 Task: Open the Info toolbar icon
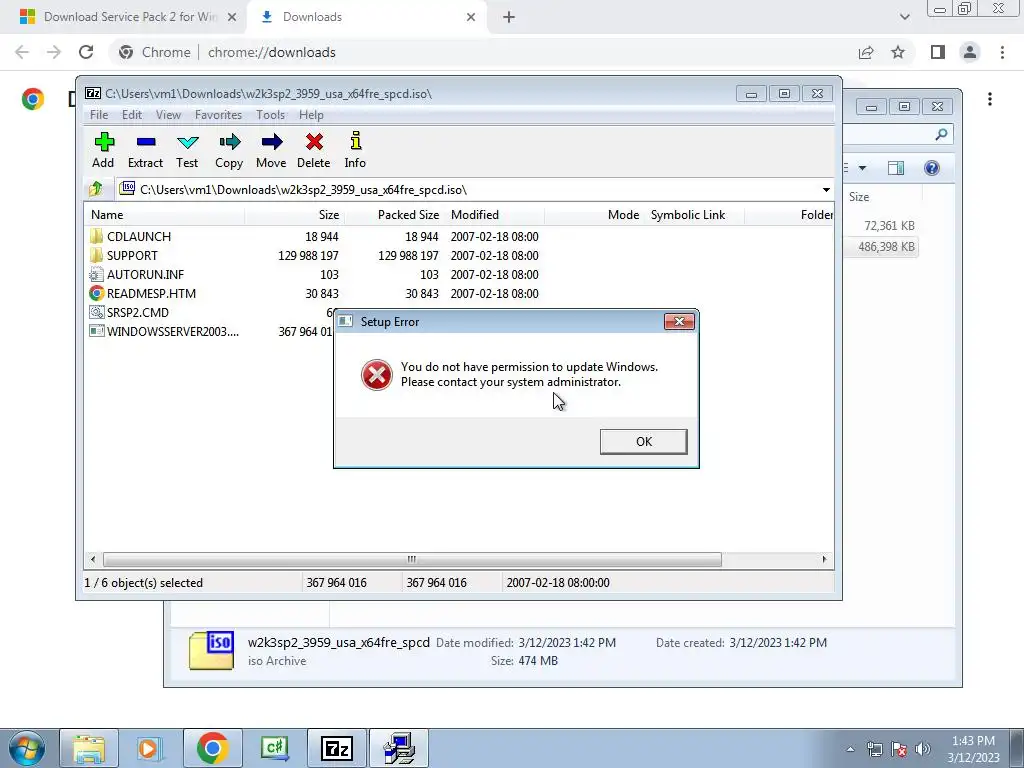(x=355, y=150)
